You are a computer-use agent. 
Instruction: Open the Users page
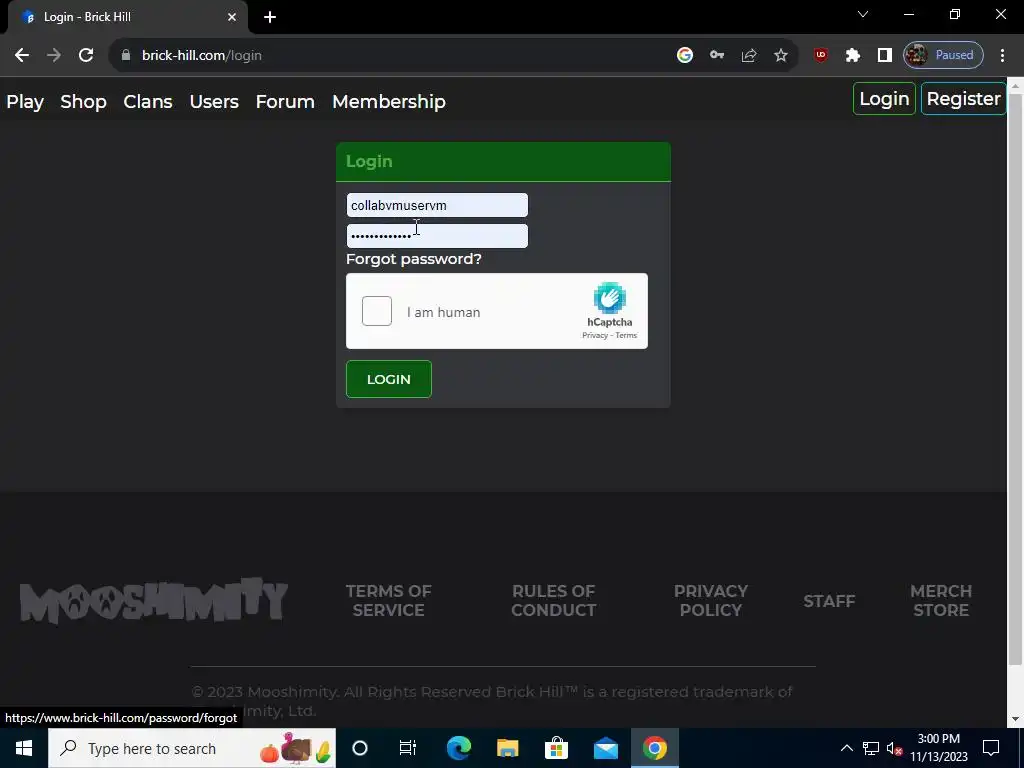(214, 102)
